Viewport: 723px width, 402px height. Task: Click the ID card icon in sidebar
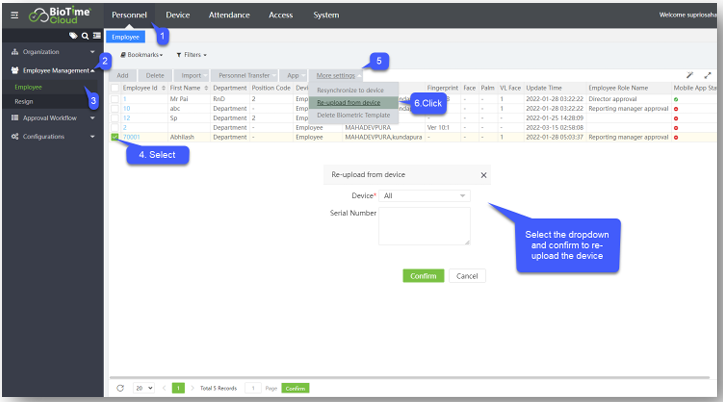tap(96, 35)
